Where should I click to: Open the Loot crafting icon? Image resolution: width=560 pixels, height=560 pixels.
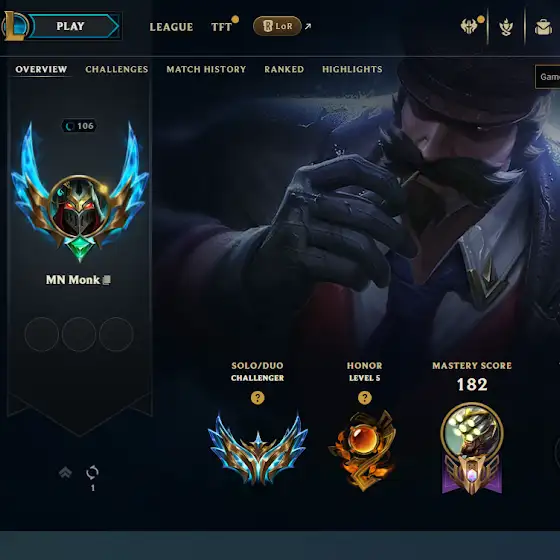coord(506,27)
